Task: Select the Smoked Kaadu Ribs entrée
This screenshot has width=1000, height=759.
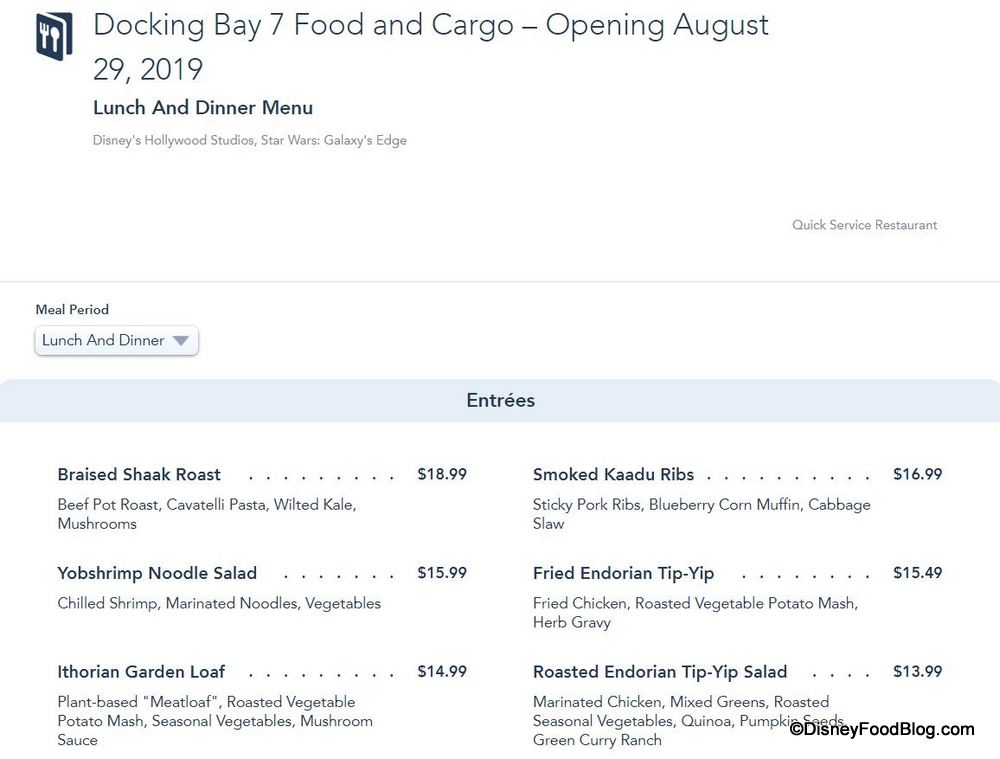Action: click(613, 475)
